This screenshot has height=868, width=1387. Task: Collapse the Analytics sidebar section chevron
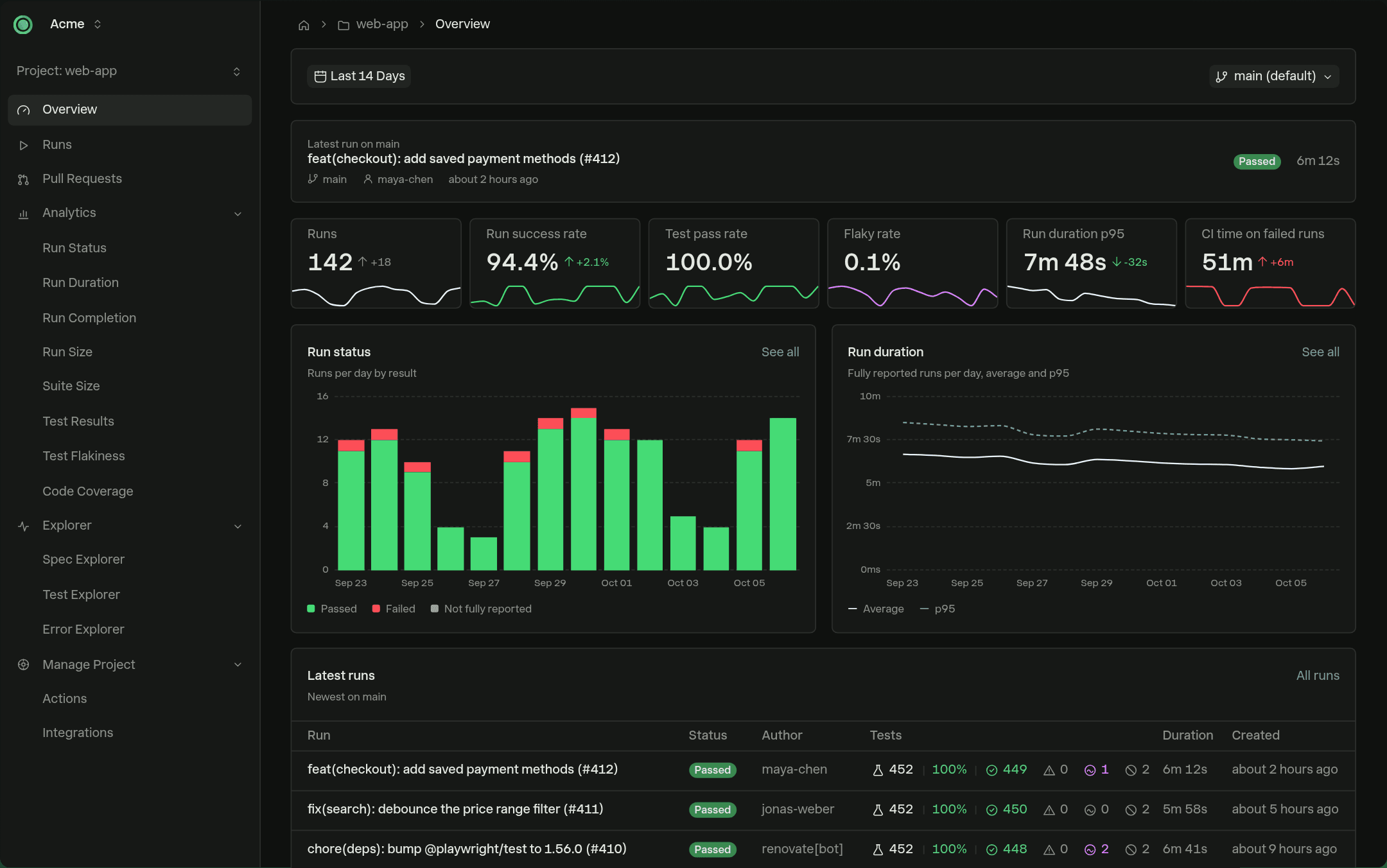[x=238, y=214]
